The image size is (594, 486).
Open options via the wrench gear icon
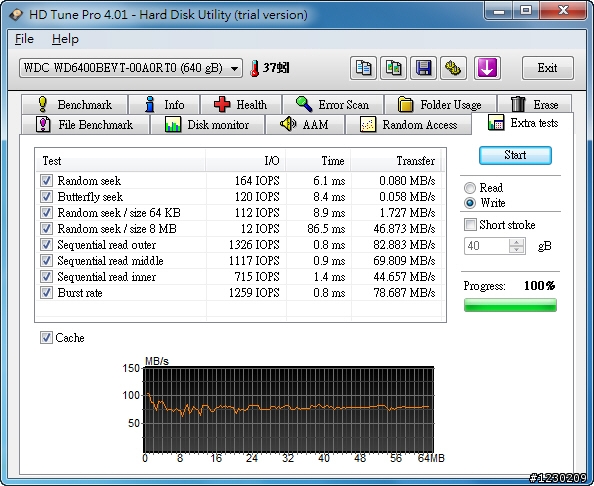(453, 68)
